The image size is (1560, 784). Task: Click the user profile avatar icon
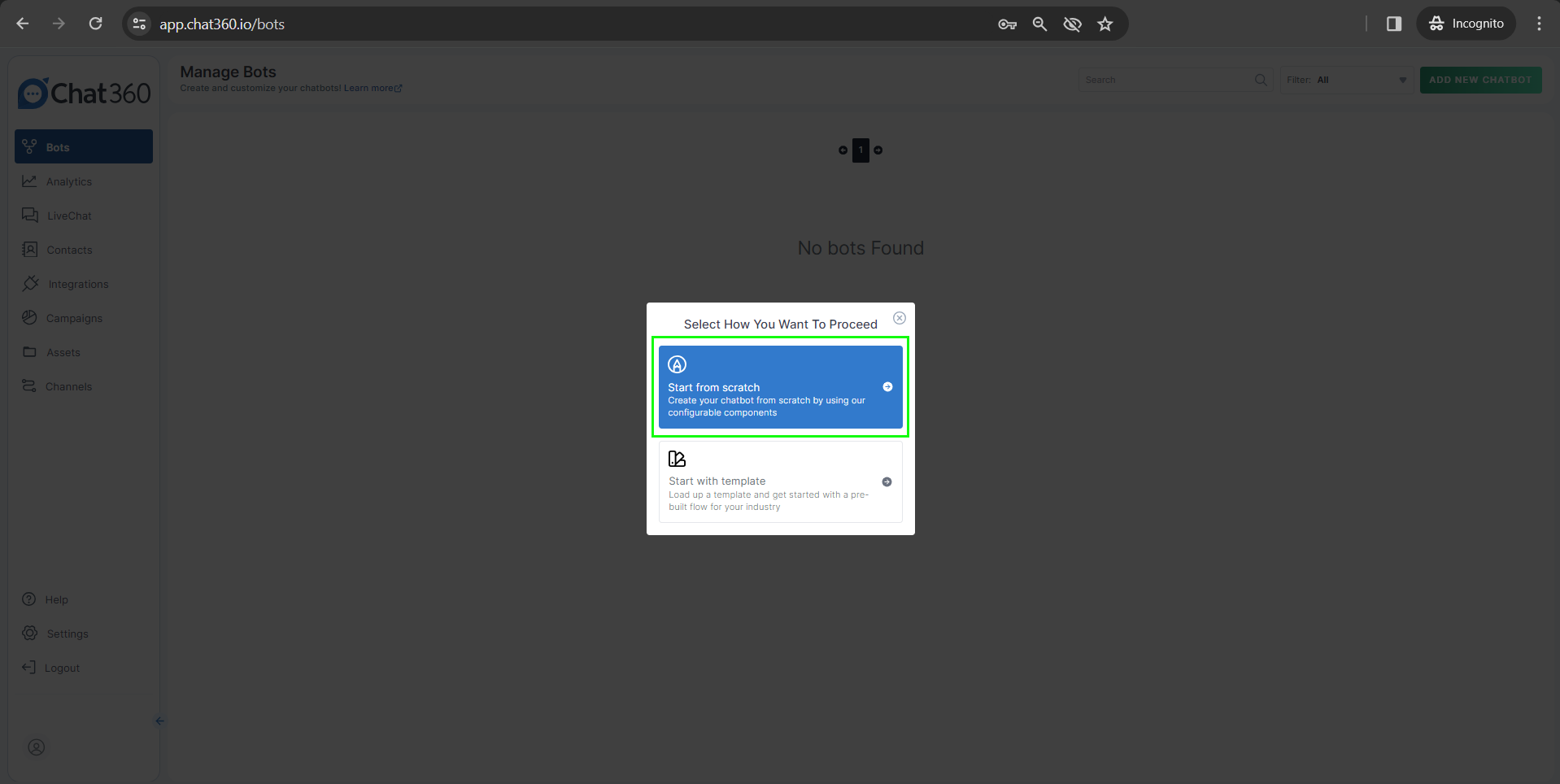click(x=37, y=747)
